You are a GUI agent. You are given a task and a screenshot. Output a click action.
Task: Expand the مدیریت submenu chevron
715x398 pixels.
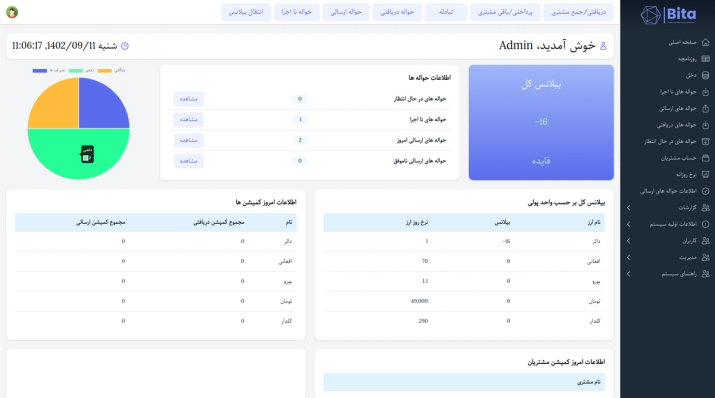628,257
